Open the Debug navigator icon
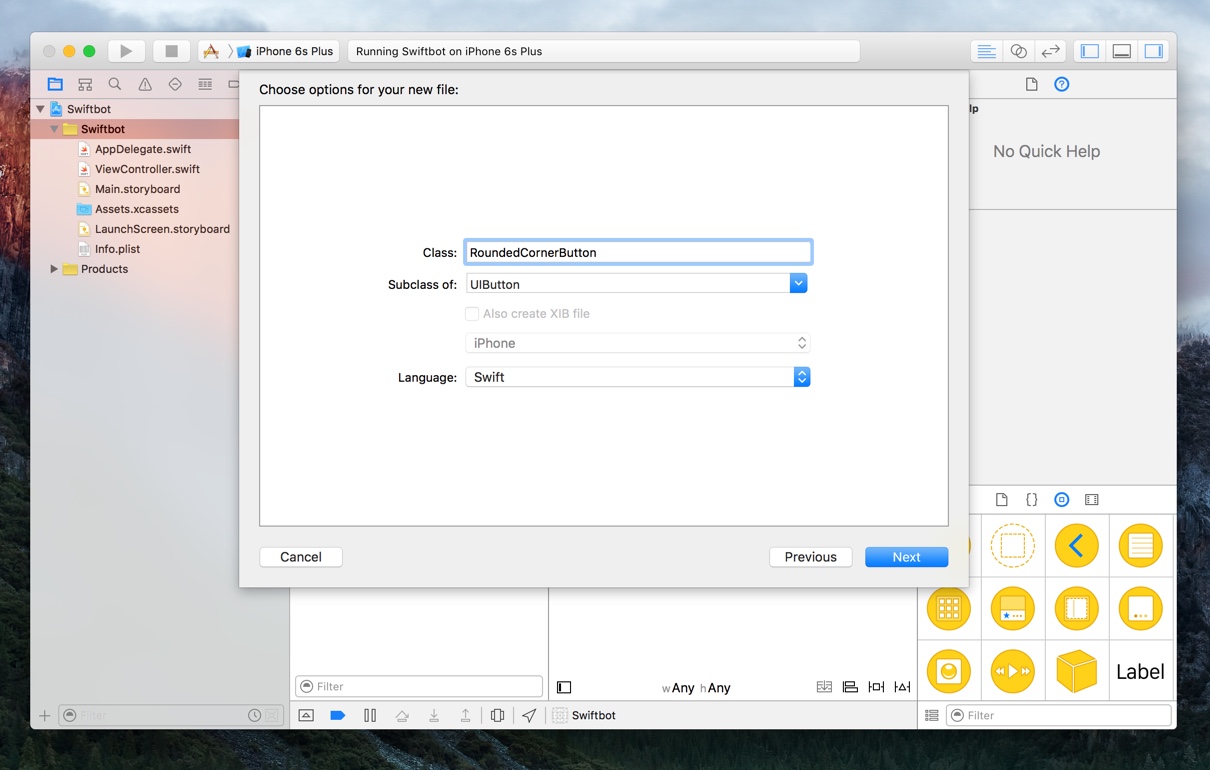Viewport: 1210px width, 770px height. 205,84
